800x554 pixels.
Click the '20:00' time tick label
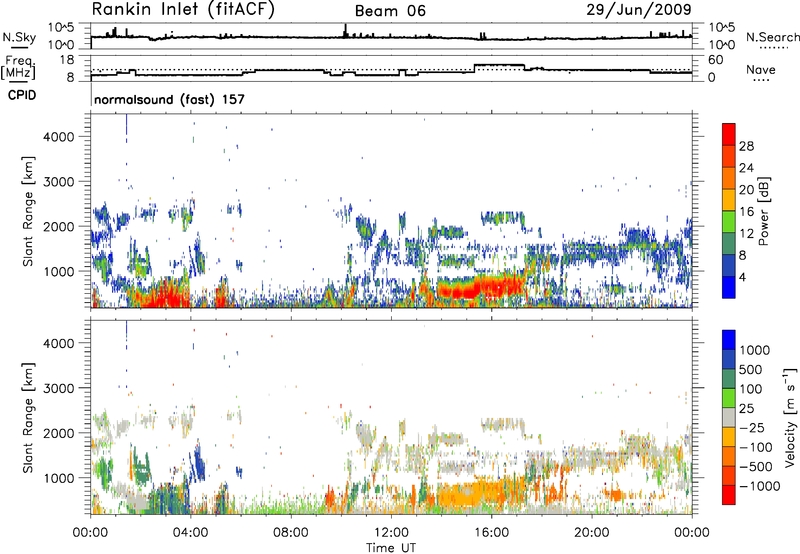click(x=592, y=533)
